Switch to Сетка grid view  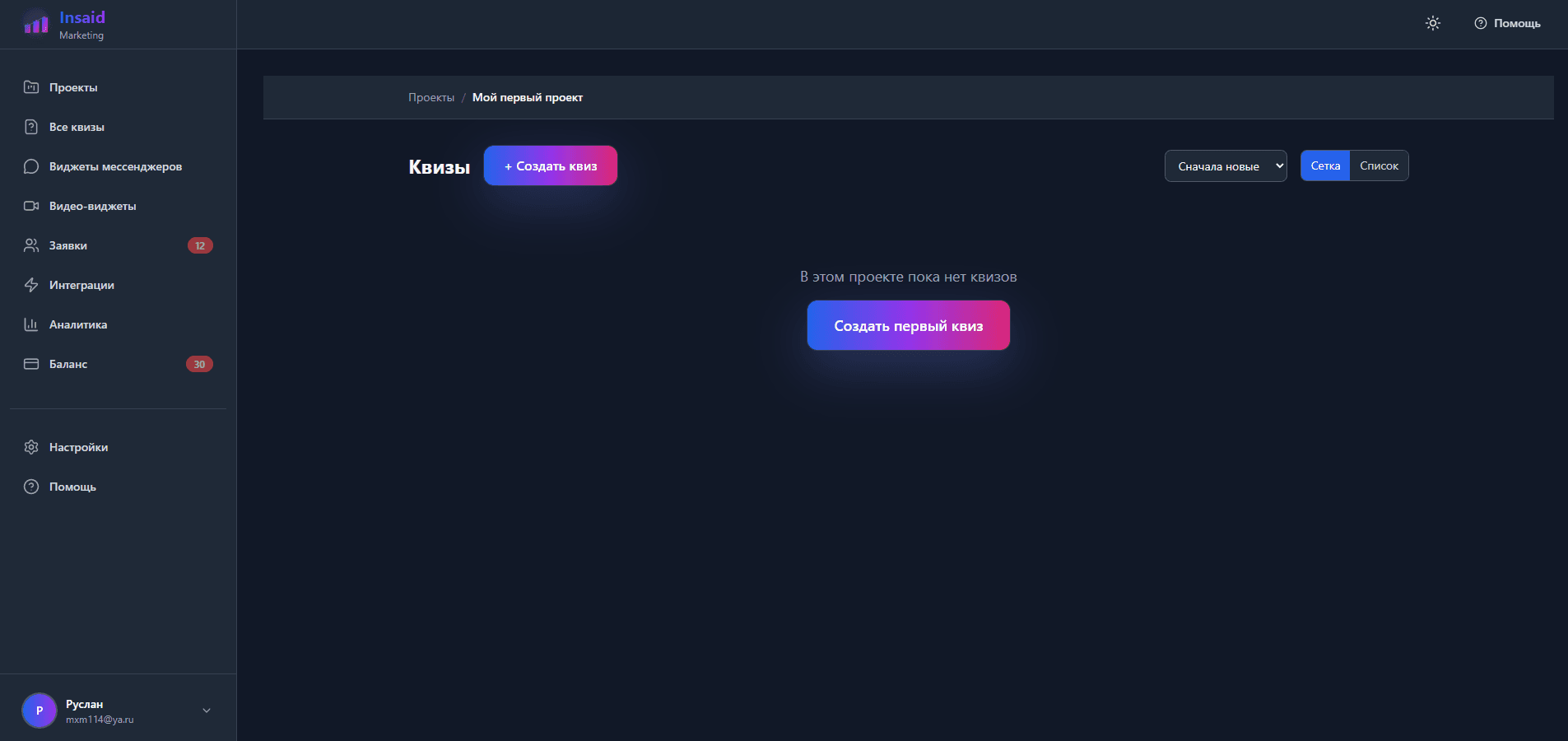tap(1325, 165)
